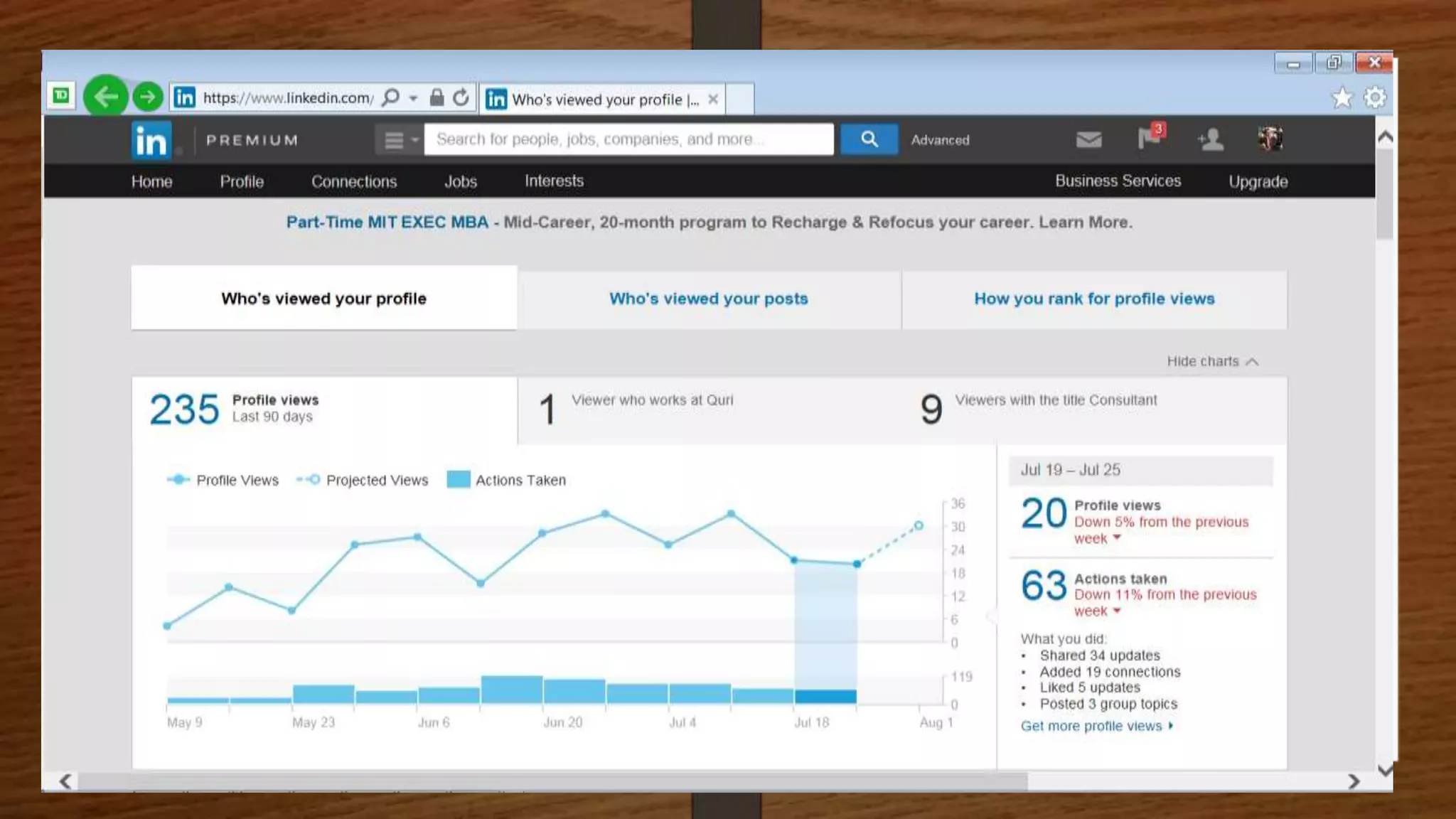
Task: Click the add connections person icon
Action: point(1210,139)
